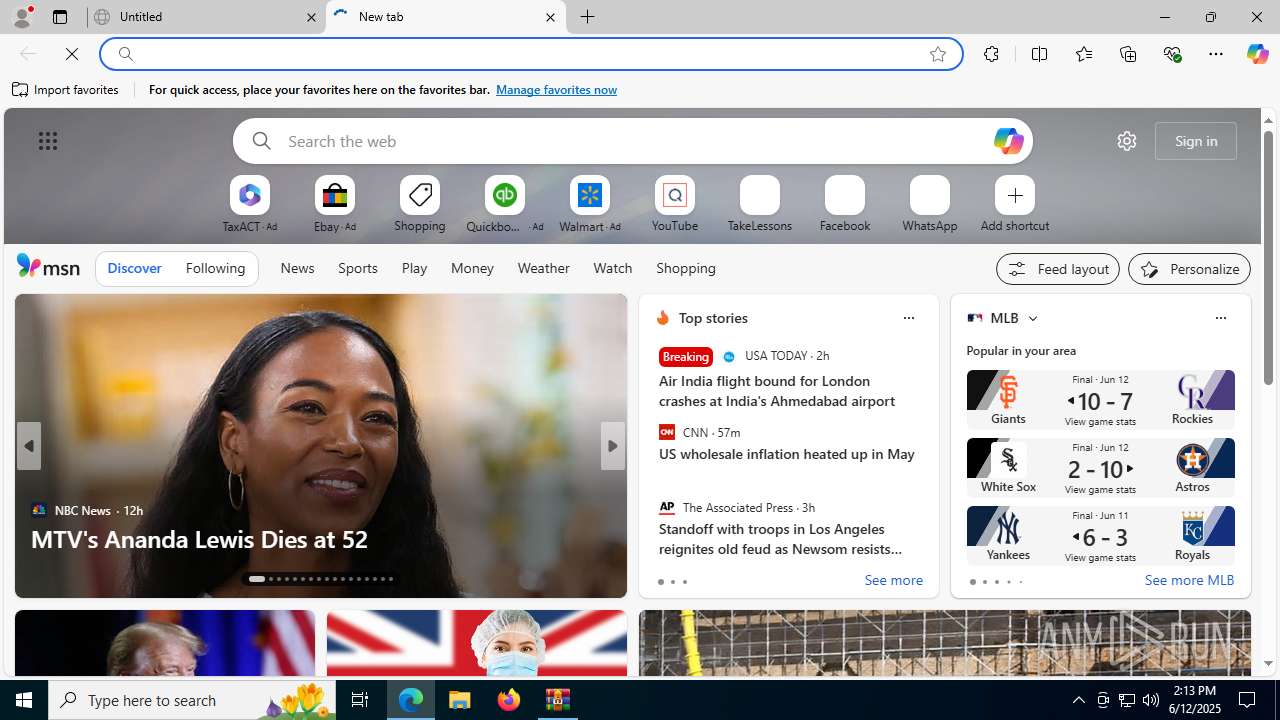Open Settings and more ellipsis menu

click(1215, 54)
